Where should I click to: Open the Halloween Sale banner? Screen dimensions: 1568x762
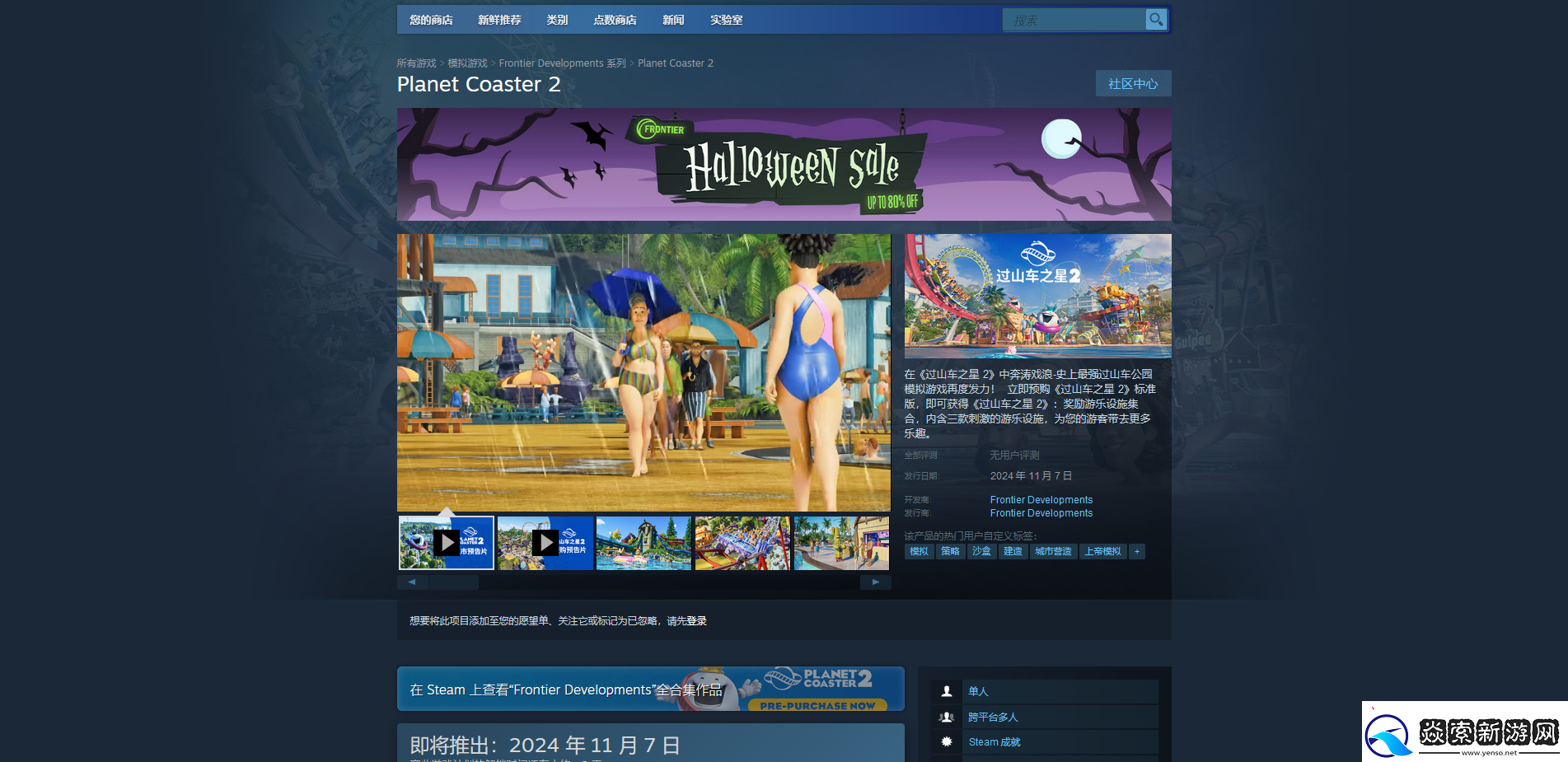click(784, 165)
